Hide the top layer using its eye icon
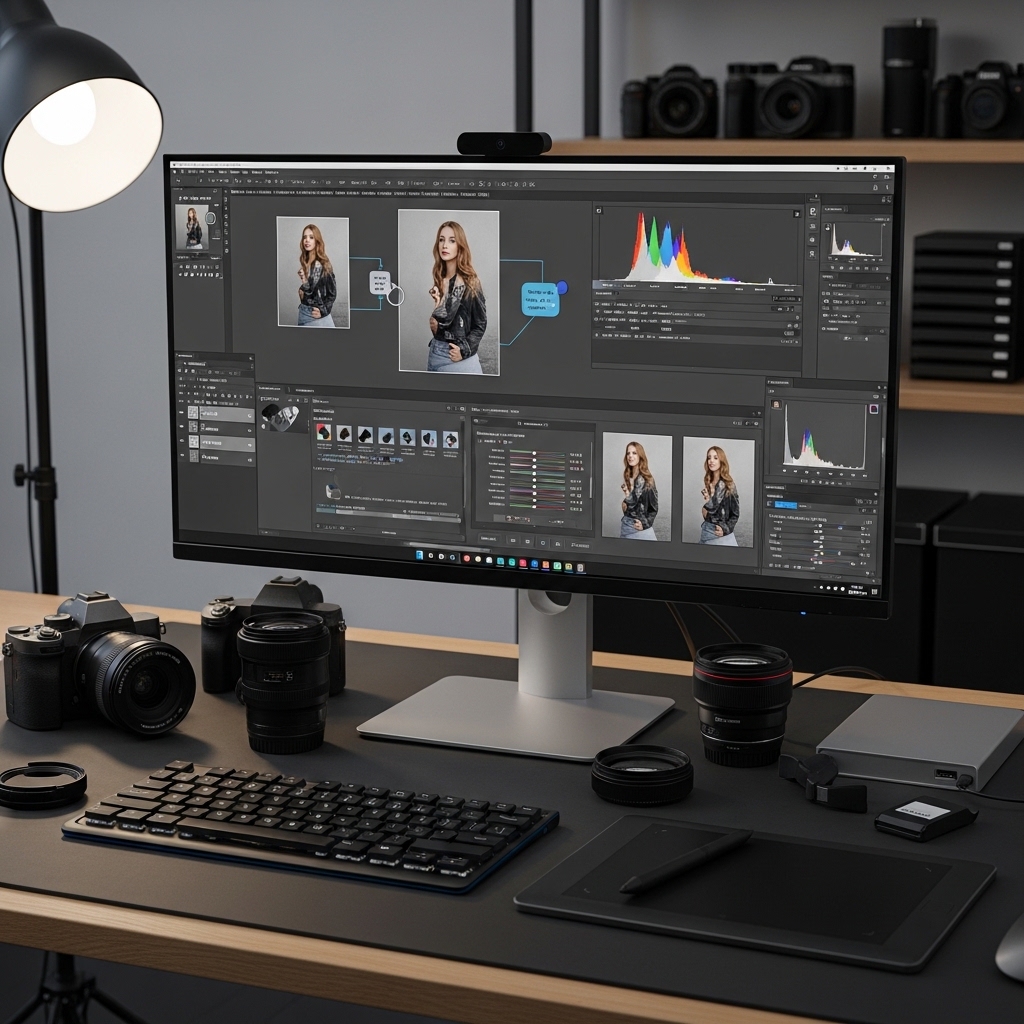 (183, 412)
